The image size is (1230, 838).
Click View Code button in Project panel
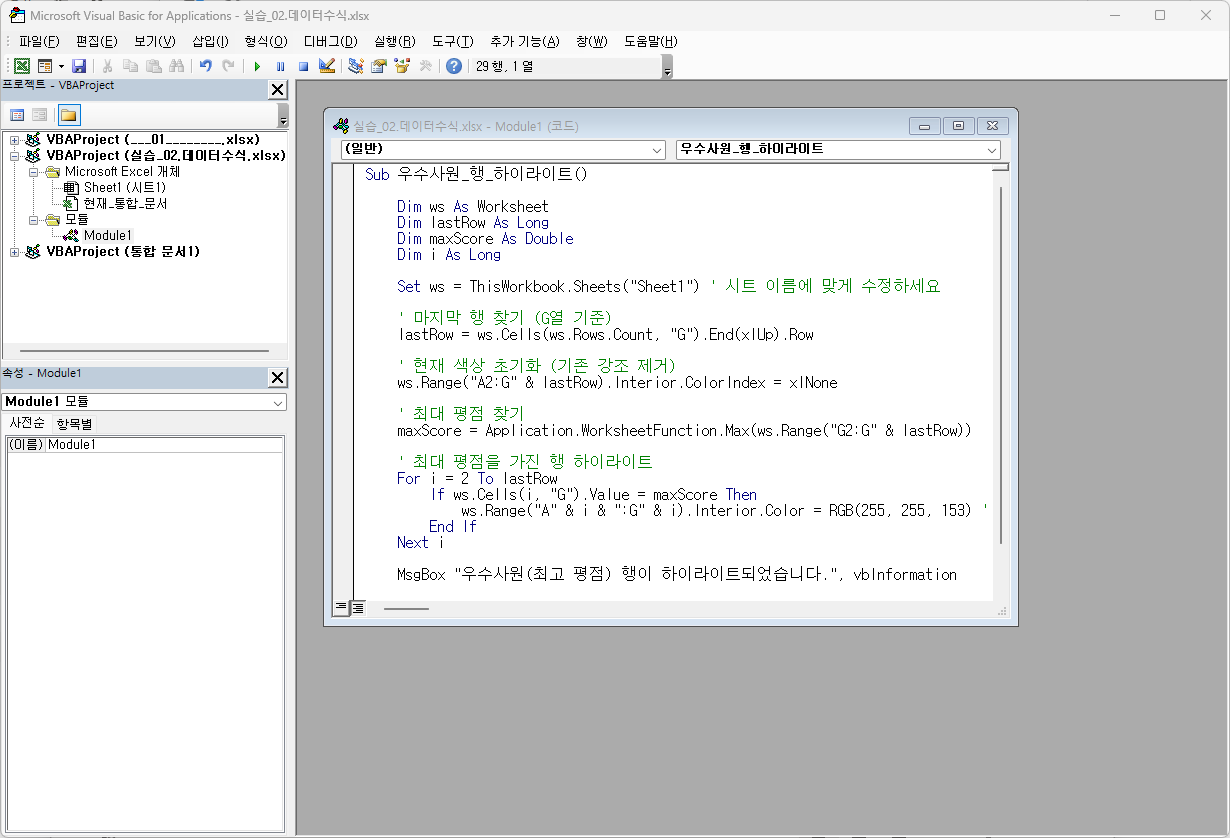[17, 114]
